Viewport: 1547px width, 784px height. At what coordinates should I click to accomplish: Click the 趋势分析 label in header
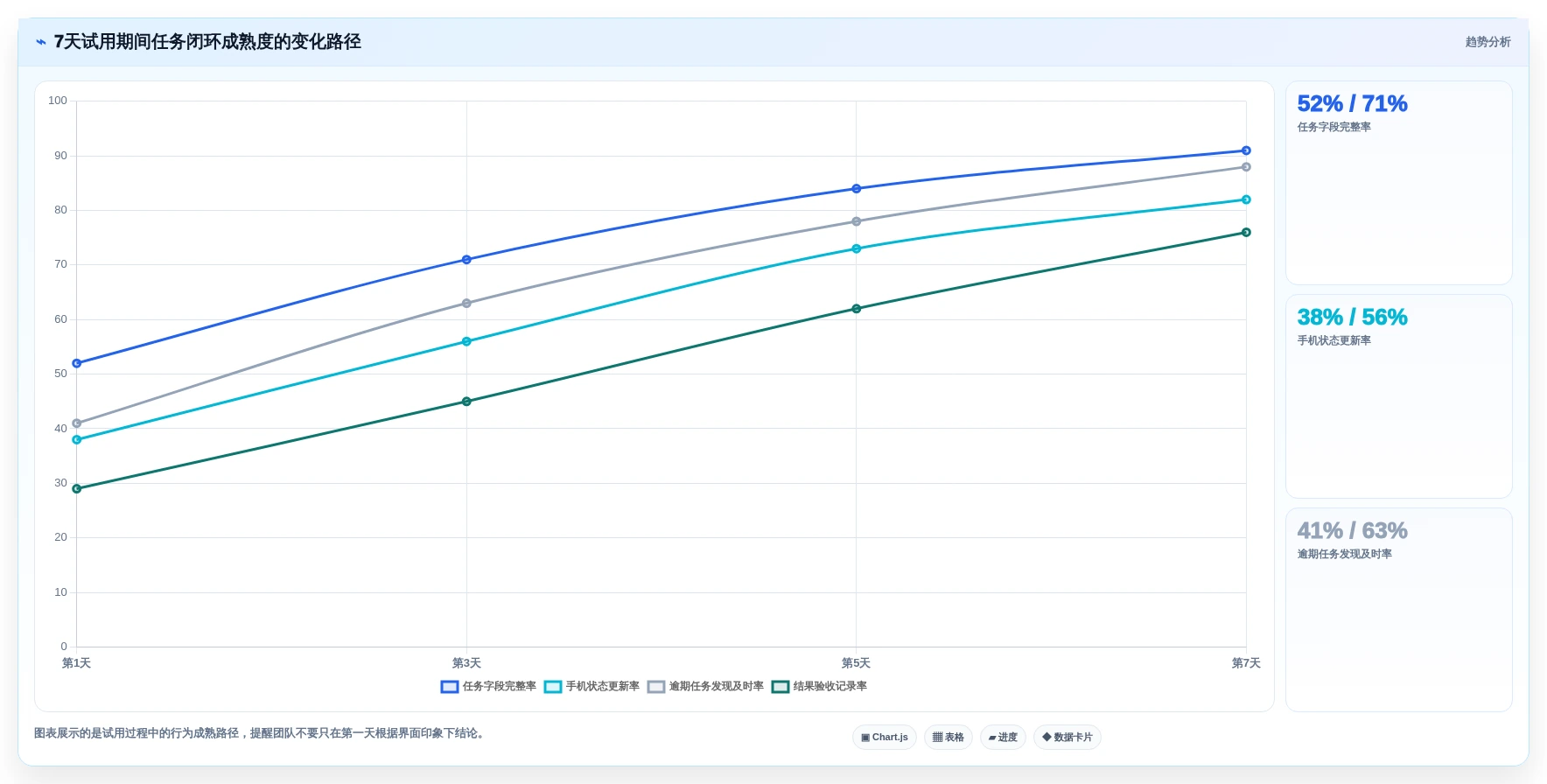pyautogui.click(x=1487, y=42)
